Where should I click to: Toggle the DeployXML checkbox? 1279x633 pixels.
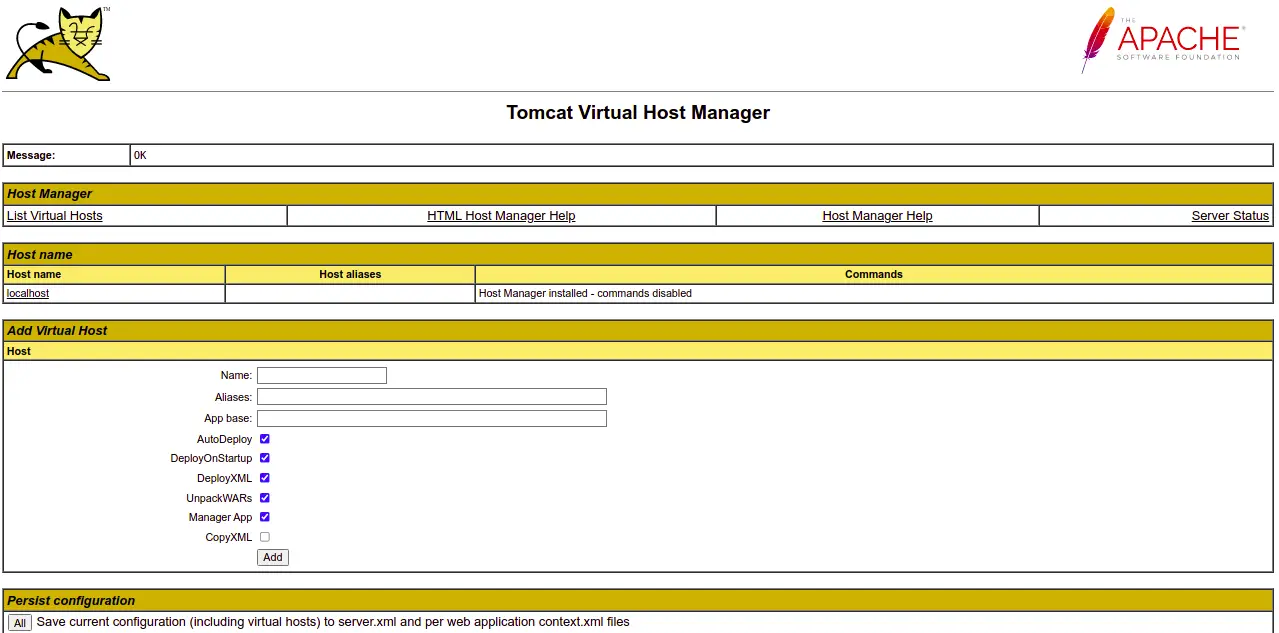pos(265,478)
